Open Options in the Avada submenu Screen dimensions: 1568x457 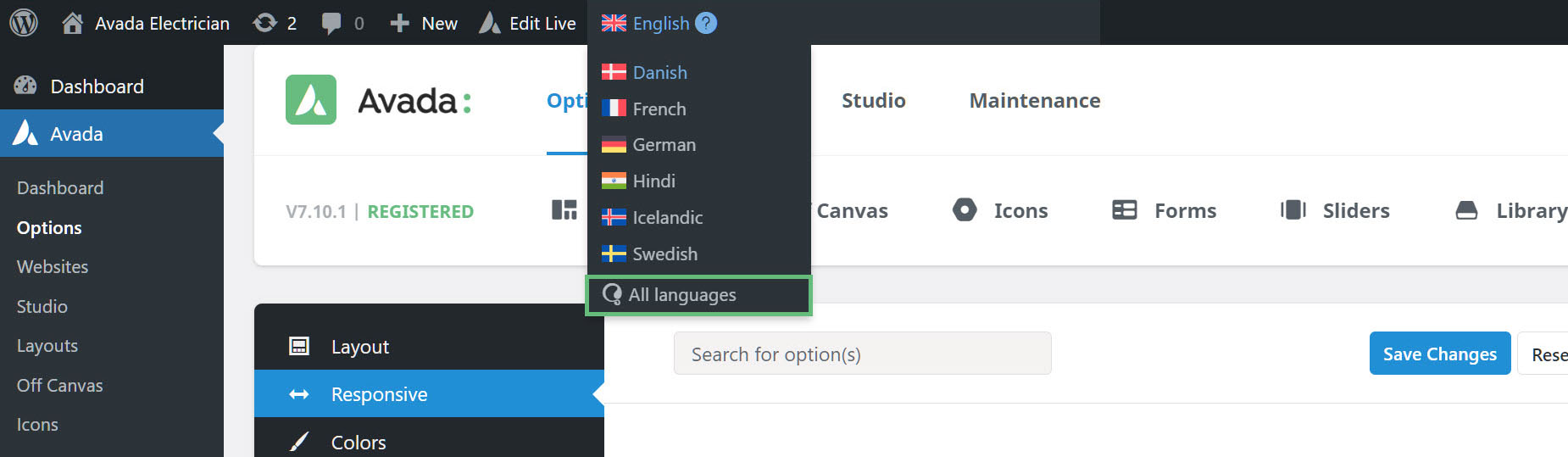[49, 227]
